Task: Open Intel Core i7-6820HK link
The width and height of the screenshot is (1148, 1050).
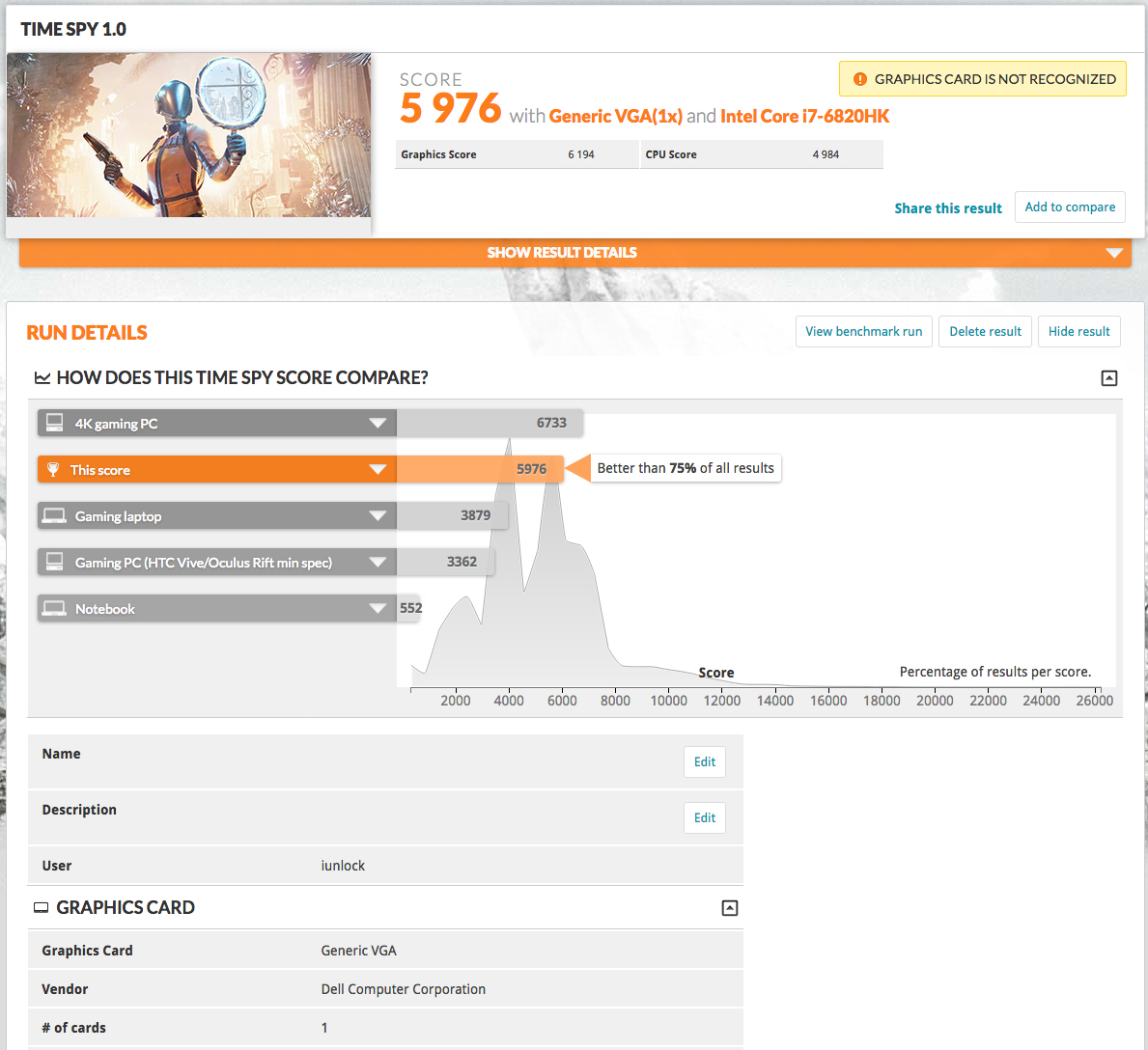Action: pyautogui.click(x=804, y=117)
